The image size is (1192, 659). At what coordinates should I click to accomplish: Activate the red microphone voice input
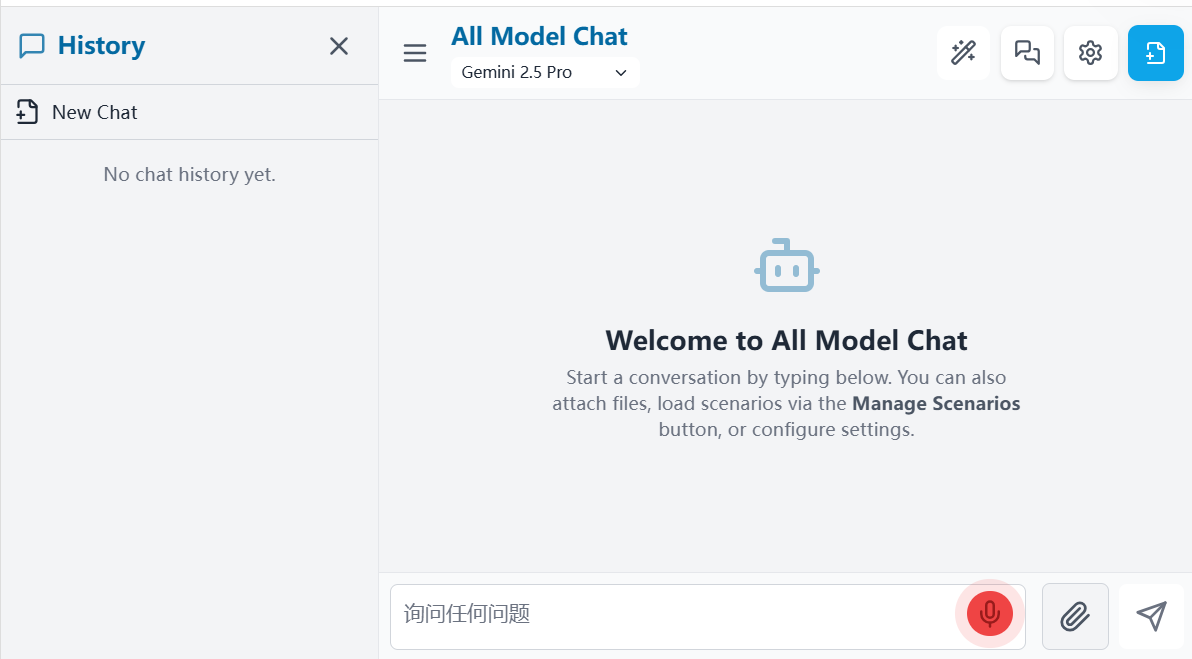[x=990, y=613]
